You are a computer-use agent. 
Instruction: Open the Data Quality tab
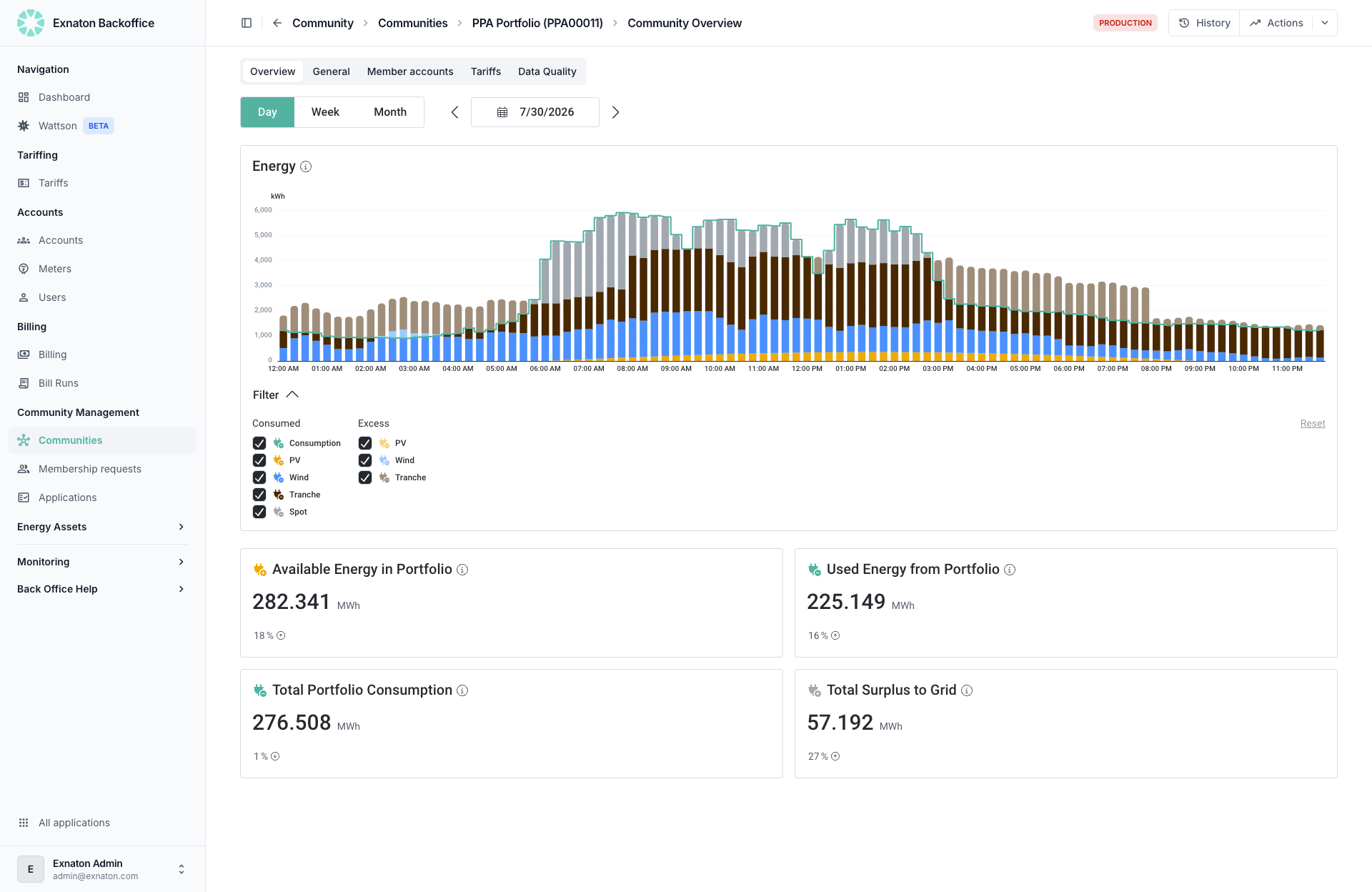pos(547,71)
